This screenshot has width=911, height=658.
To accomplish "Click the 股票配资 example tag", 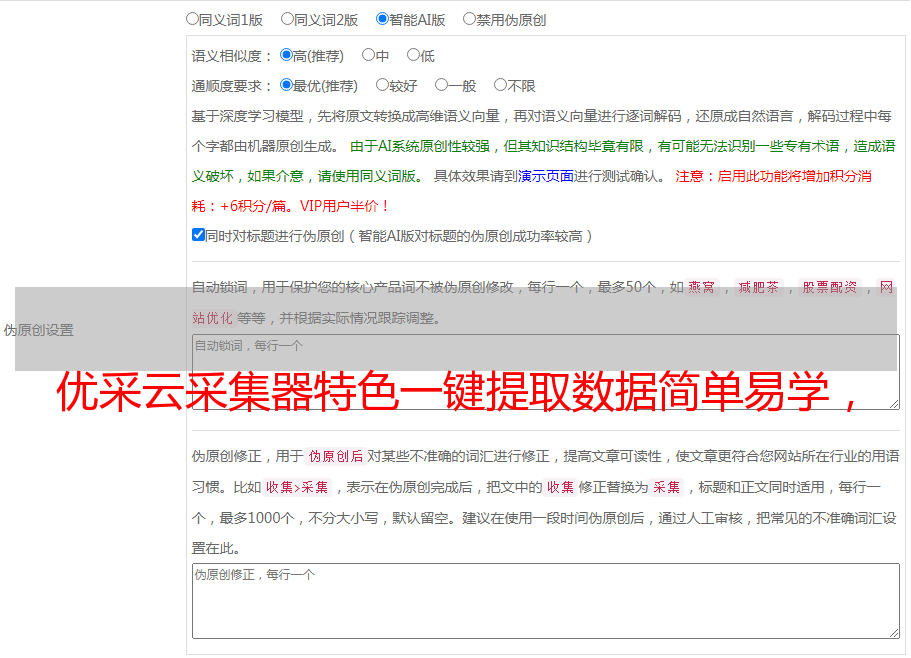I will click(830, 287).
